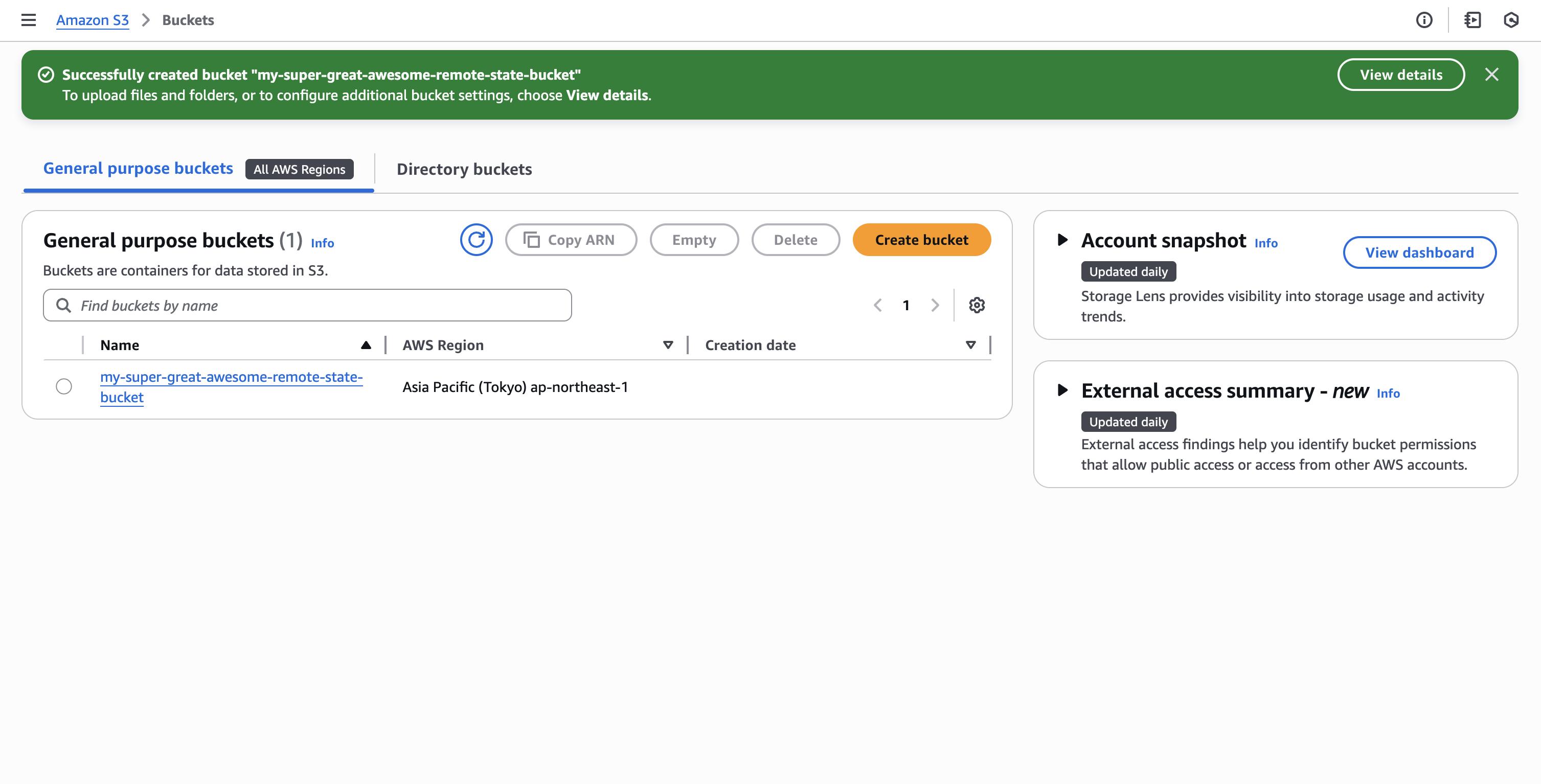This screenshot has width=1541, height=784.
Task: Click Updated daily badge under External access summary
Action: click(1128, 422)
